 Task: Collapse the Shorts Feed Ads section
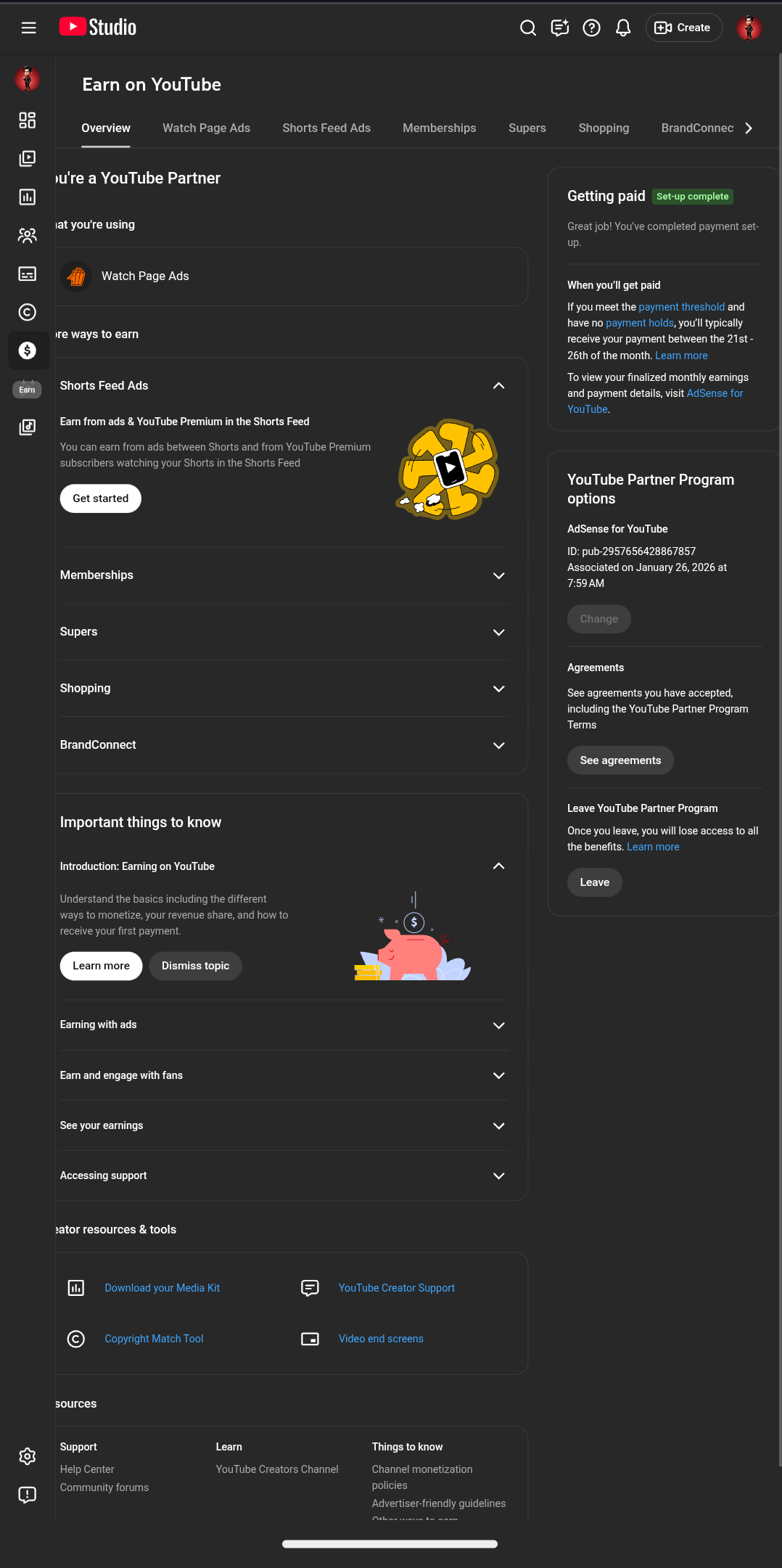[499, 385]
